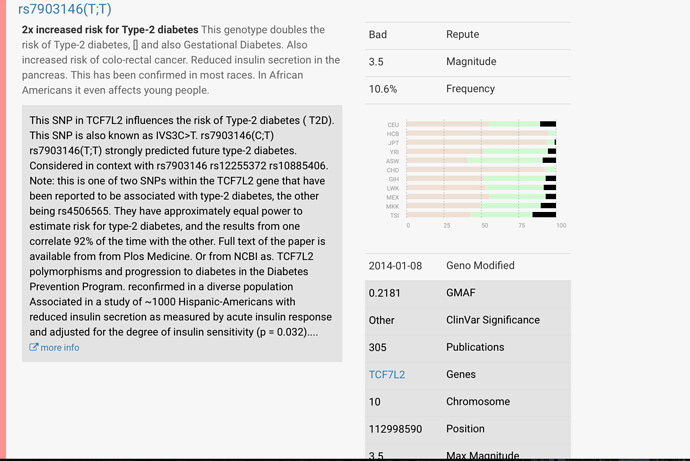Viewport: 690px width, 461px height.
Task: Click the GMAF value 0.2181
Action: (x=385, y=293)
